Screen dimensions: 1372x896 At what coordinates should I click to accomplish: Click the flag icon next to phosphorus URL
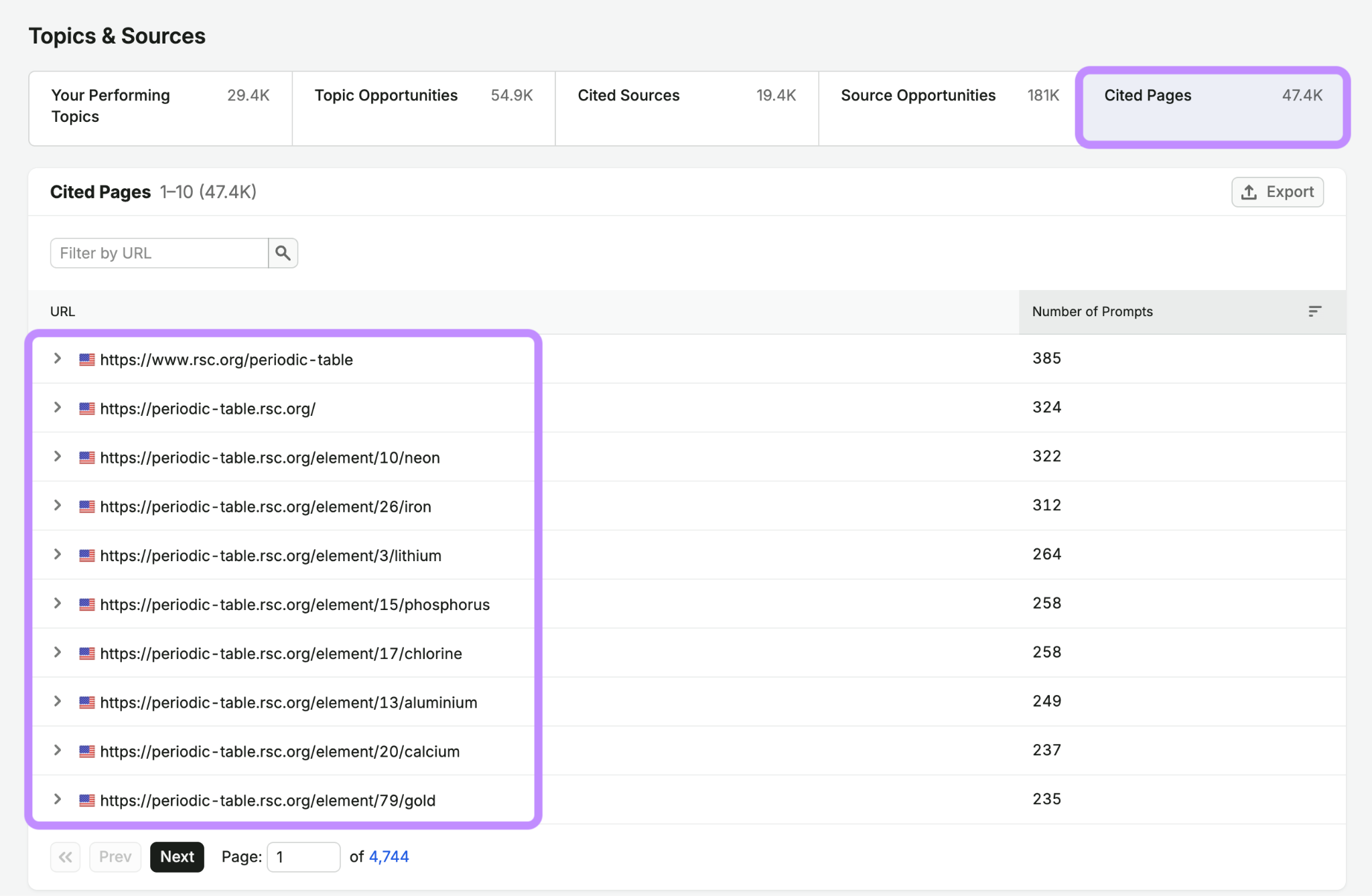[87, 605]
